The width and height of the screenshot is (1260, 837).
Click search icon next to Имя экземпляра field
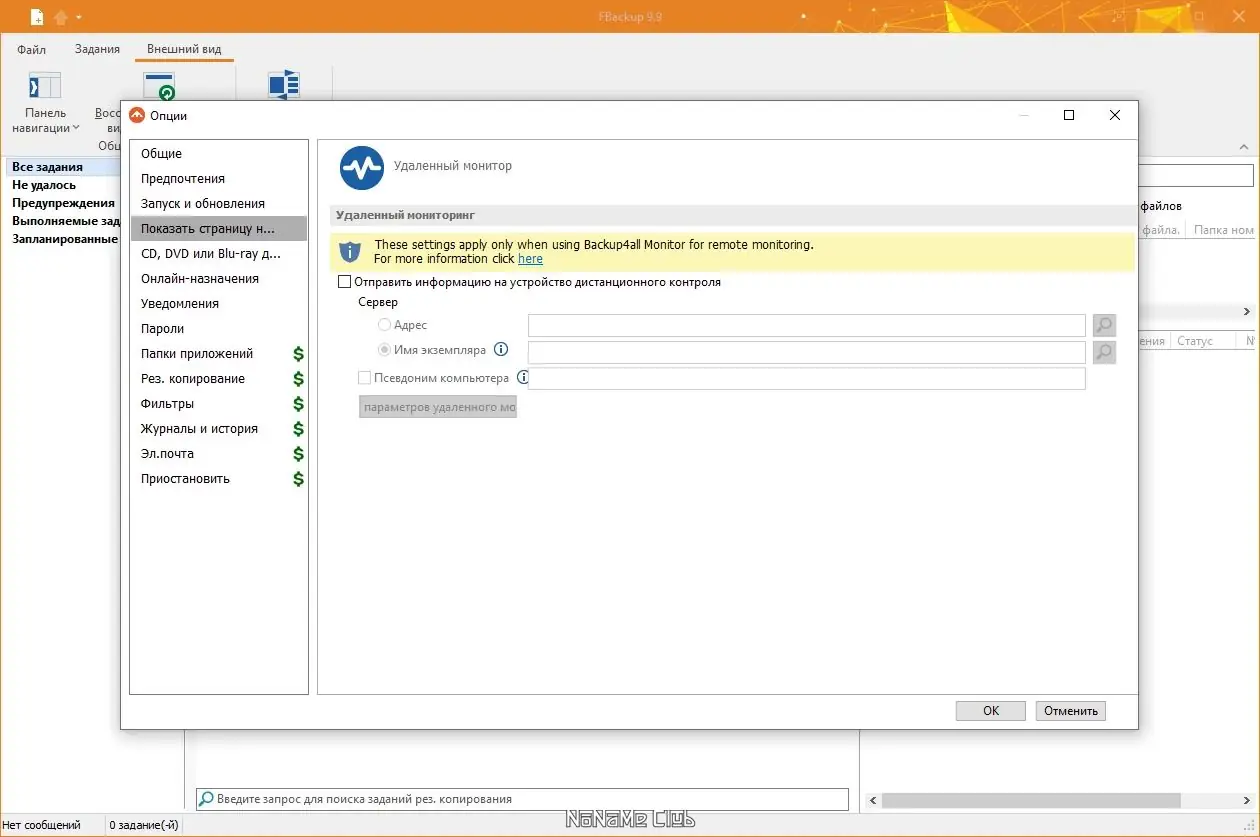tap(1104, 352)
